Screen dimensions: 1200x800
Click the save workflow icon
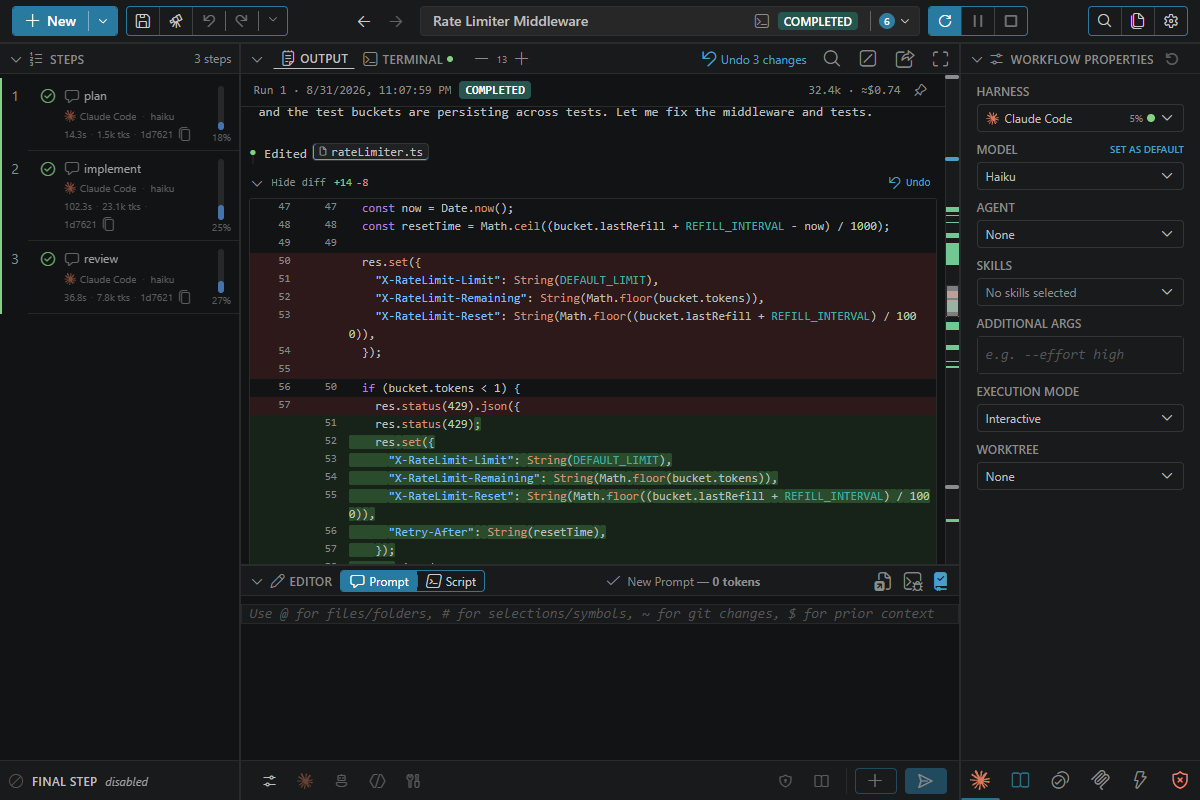click(144, 21)
